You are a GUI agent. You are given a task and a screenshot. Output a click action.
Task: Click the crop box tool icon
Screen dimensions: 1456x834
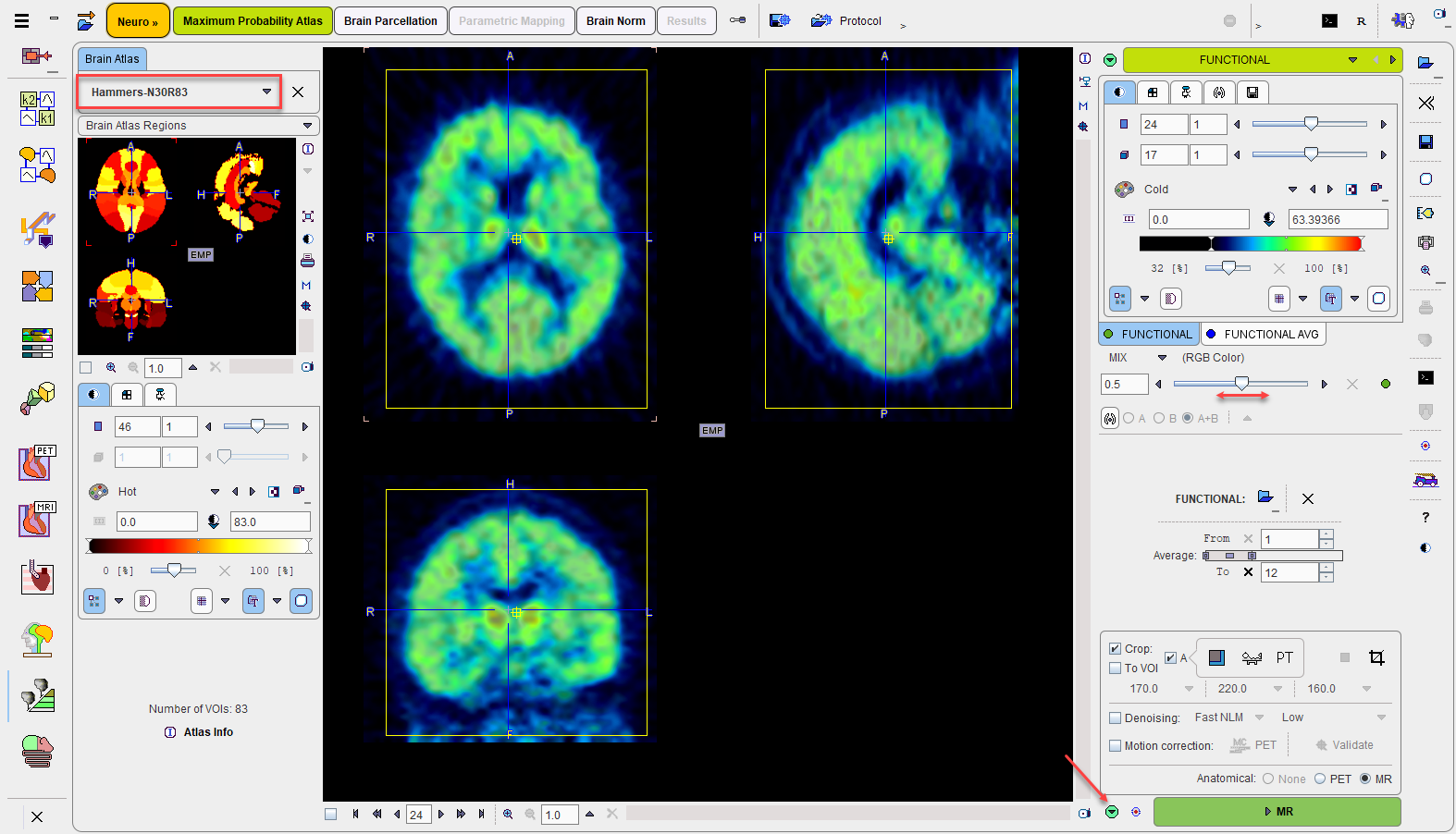pos(1376,657)
